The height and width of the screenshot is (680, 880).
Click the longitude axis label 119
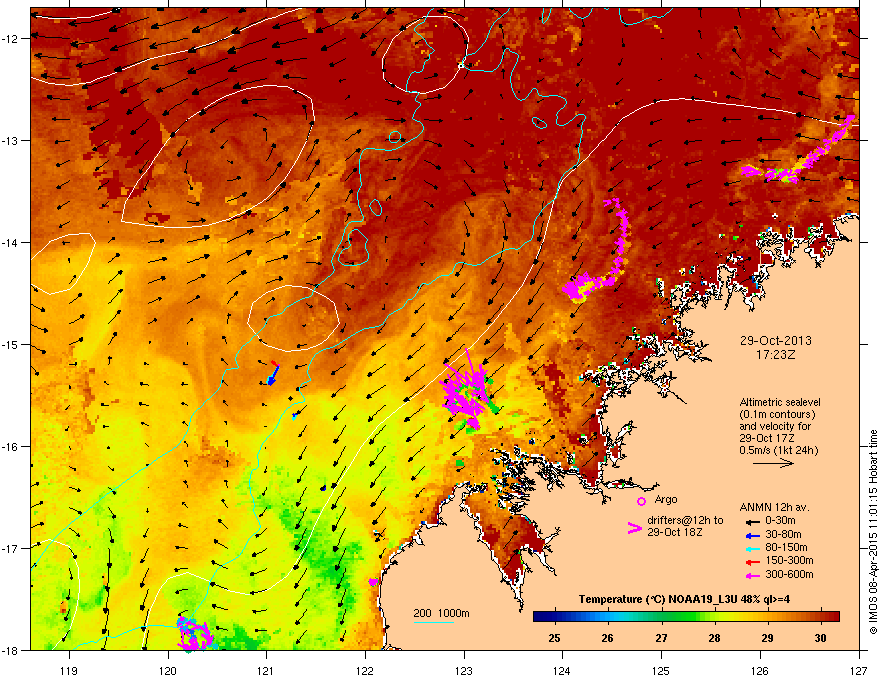point(69,670)
